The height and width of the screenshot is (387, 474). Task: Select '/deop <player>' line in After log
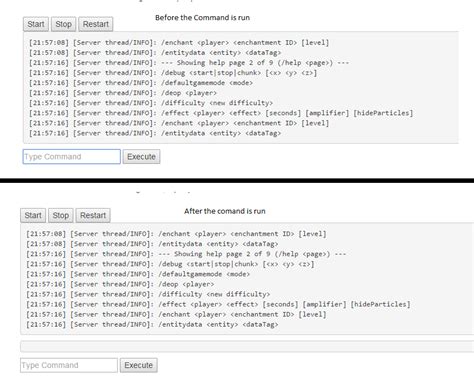pyautogui.click(x=120, y=284)
